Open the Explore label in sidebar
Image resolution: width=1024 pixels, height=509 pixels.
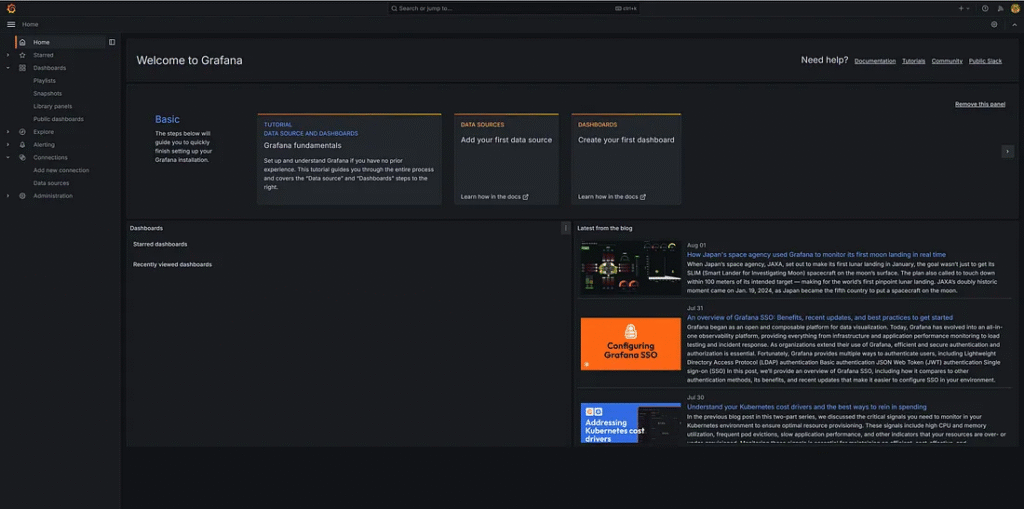[x=44, y=132]
